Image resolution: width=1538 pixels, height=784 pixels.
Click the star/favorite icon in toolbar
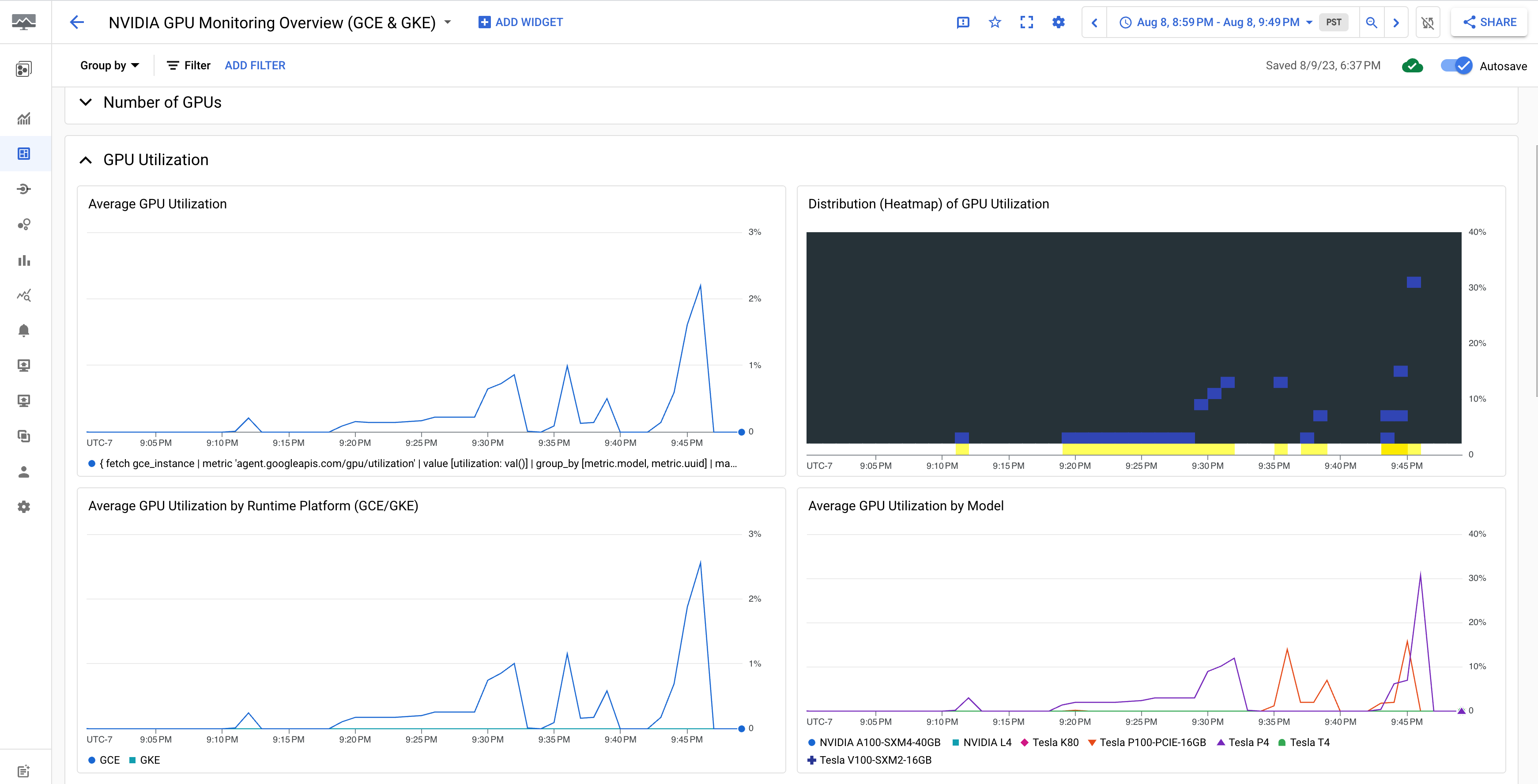(x=995, y=22)
